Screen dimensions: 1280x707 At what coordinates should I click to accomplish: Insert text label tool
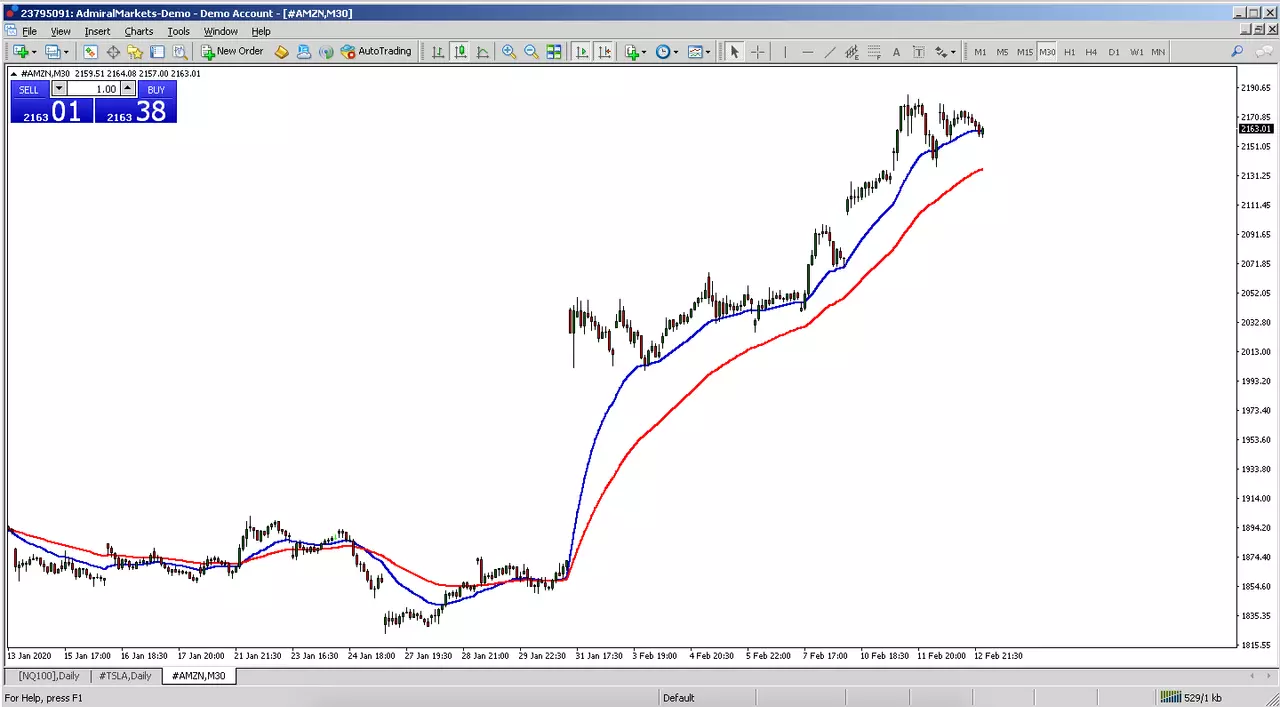tap(918, 52)
